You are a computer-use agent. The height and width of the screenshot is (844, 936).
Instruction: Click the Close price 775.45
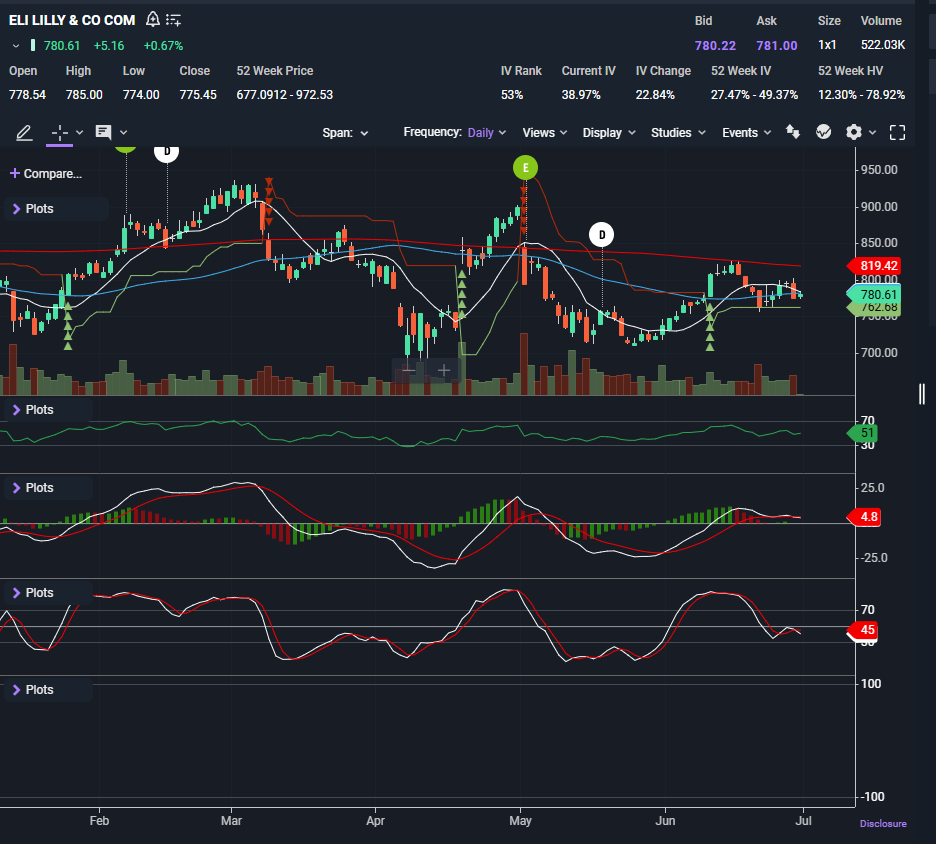198,95
